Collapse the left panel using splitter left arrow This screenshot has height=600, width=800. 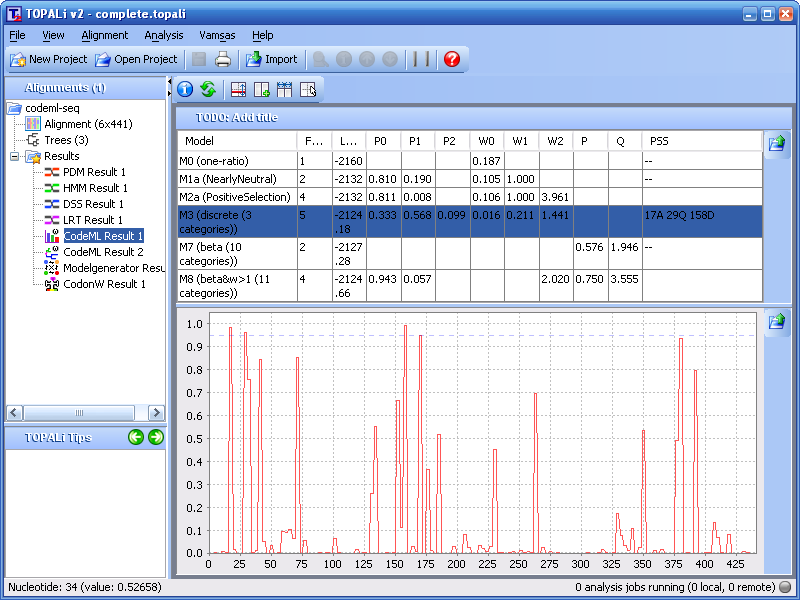(169, 82)
